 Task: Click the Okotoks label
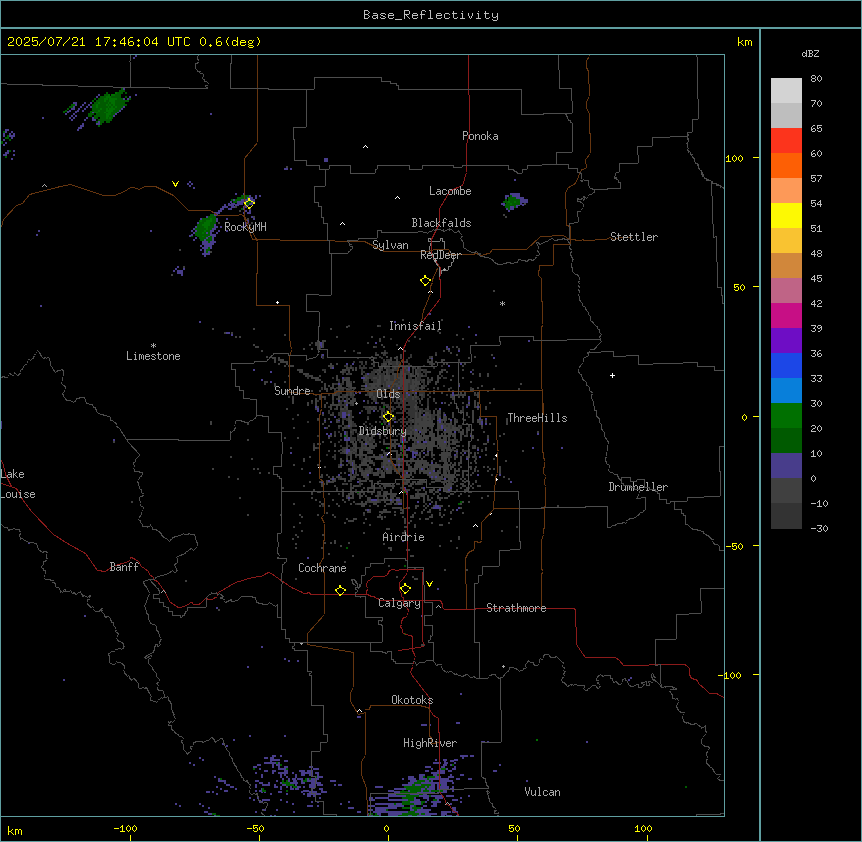click(x=412, y=700)
